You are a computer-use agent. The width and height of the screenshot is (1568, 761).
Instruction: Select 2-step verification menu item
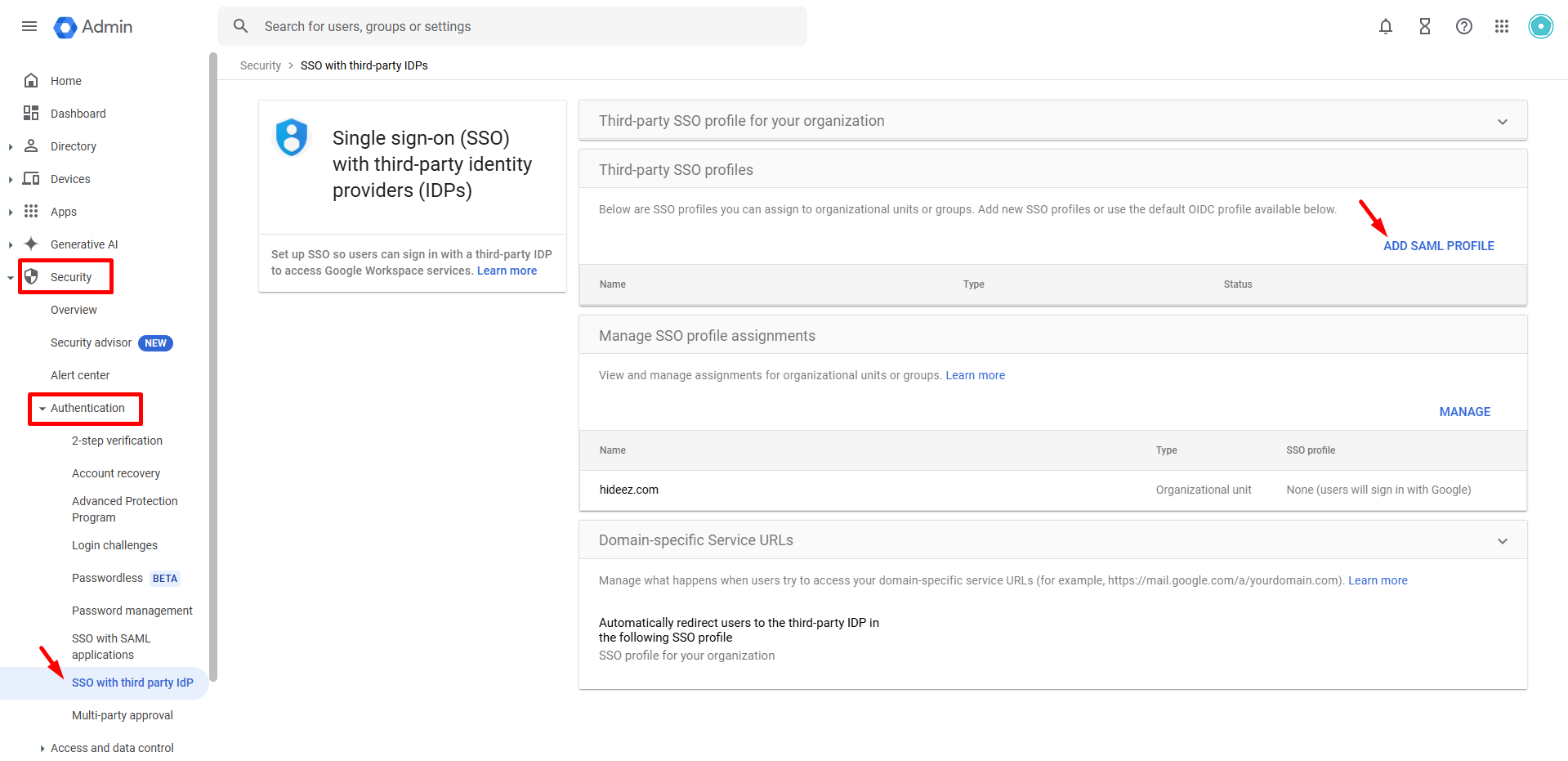pos(117,441)
